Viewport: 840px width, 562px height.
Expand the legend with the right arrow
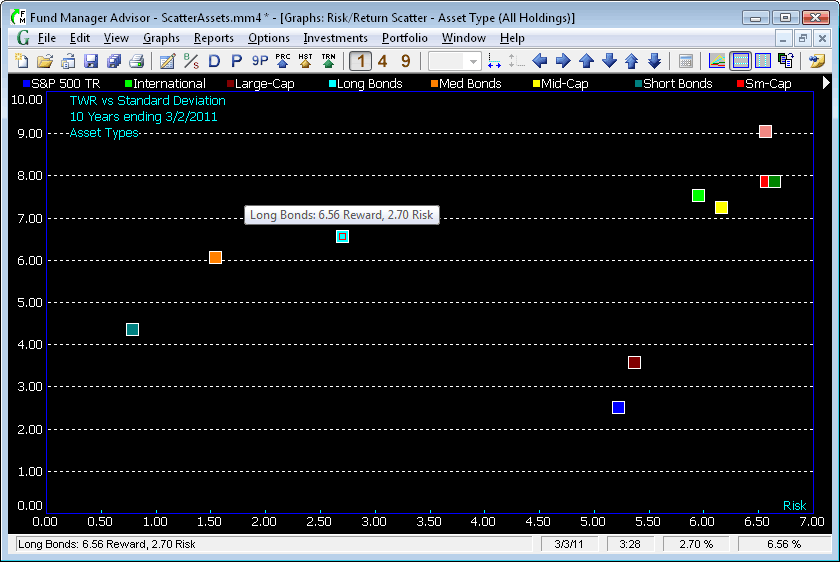tap(826, 84)
